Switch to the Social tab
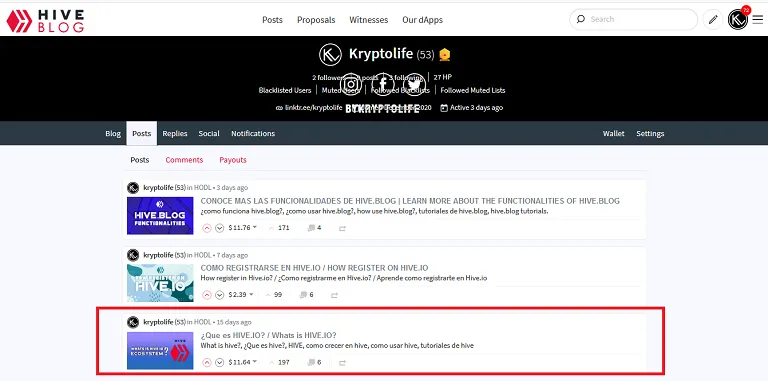The image size is (768, 381). (209, 133)
